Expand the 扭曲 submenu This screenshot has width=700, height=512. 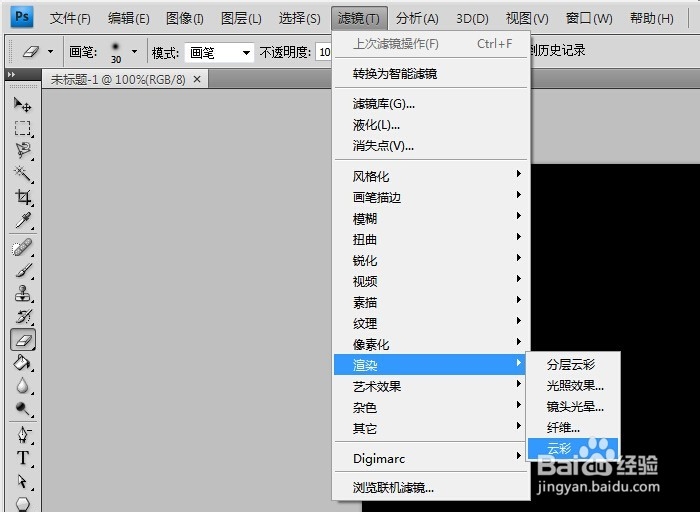431,239
